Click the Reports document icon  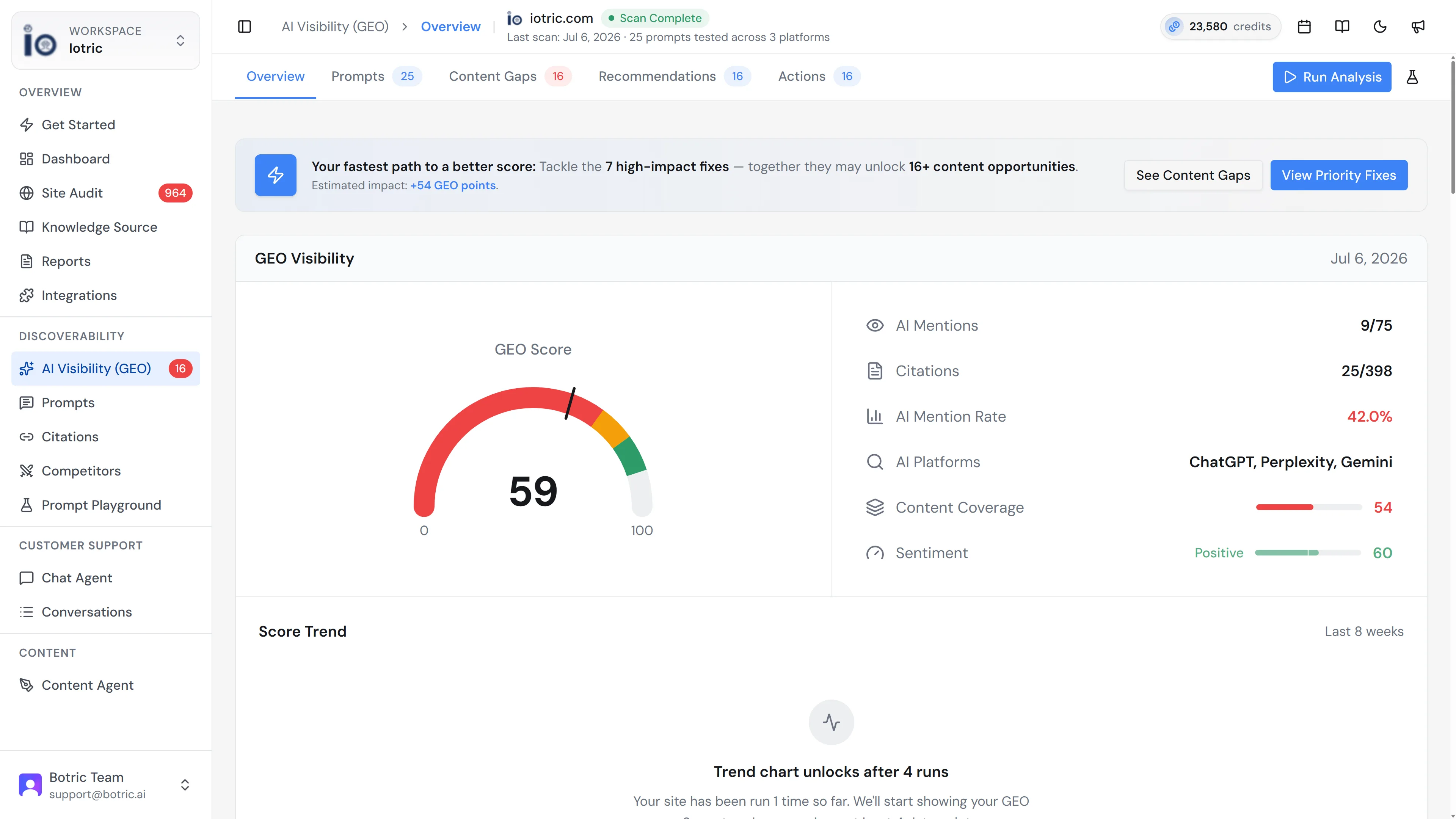click(x=27, y=261)
